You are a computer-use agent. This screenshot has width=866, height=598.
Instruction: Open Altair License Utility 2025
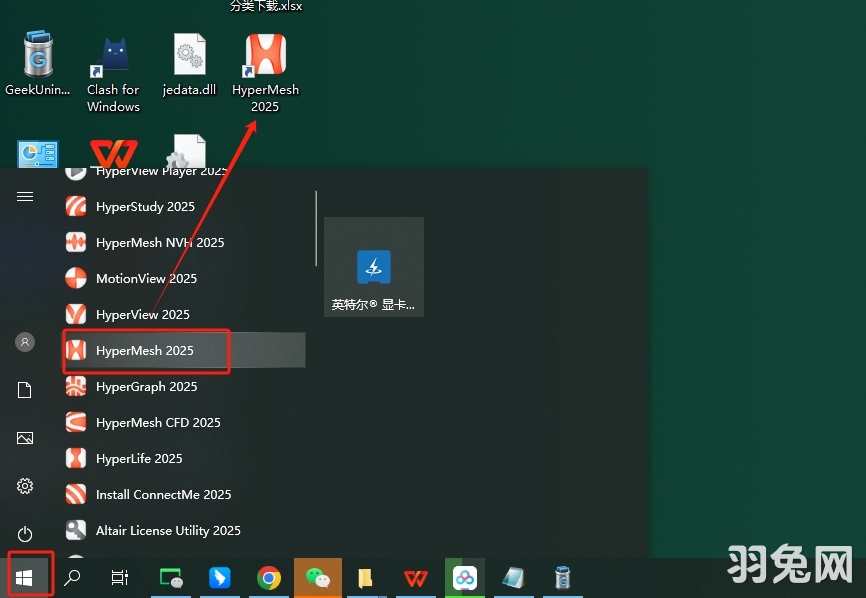(168, 531)
